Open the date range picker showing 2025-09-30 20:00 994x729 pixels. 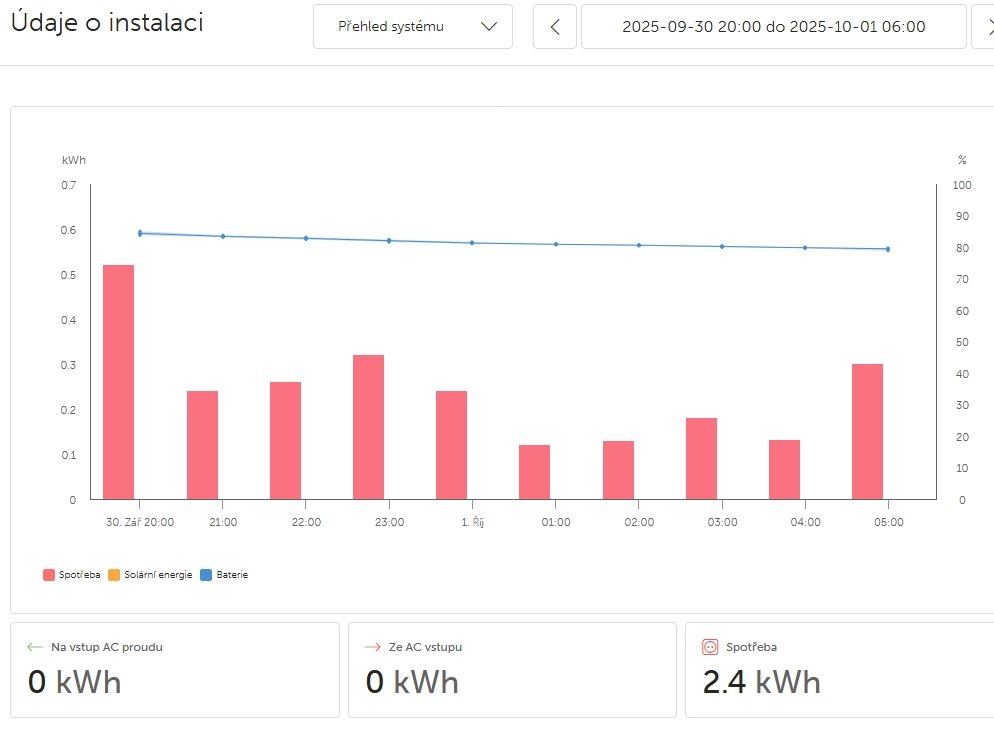click(x=773, y=27)
